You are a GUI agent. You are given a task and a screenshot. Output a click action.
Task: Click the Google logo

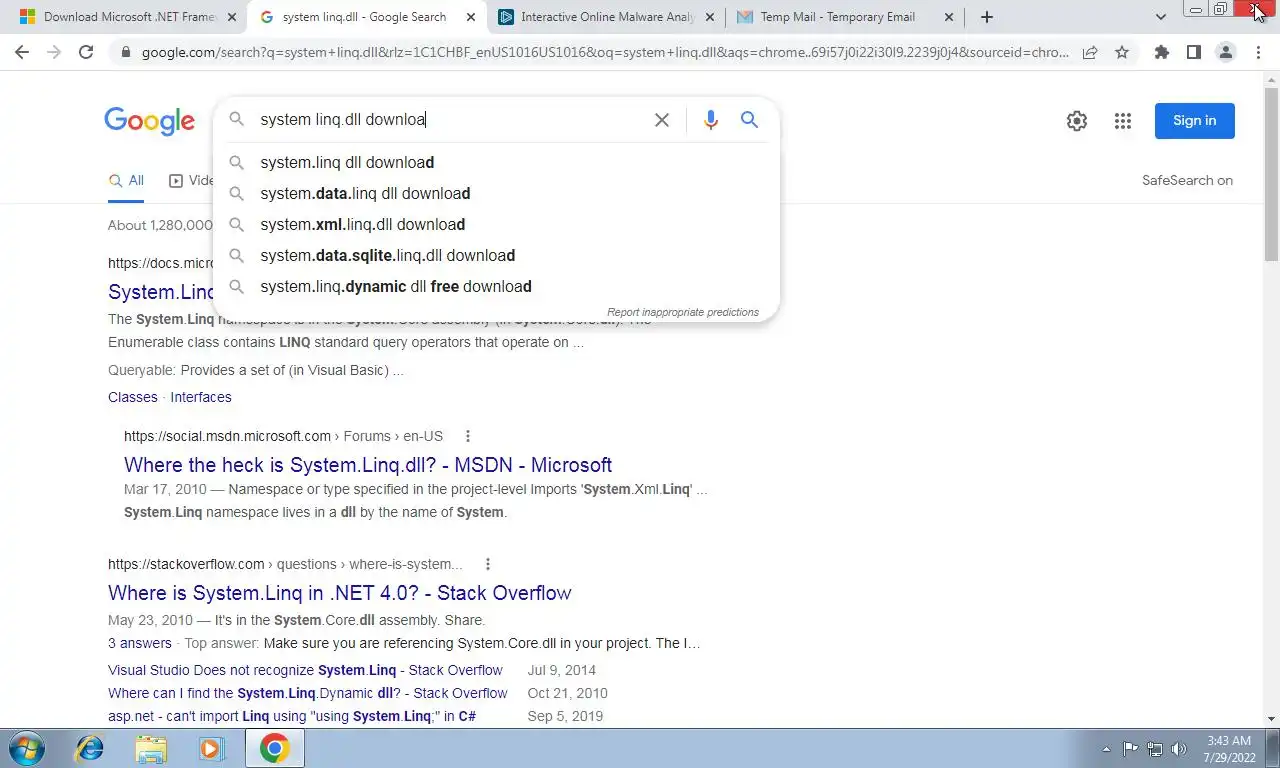(150, 121)
